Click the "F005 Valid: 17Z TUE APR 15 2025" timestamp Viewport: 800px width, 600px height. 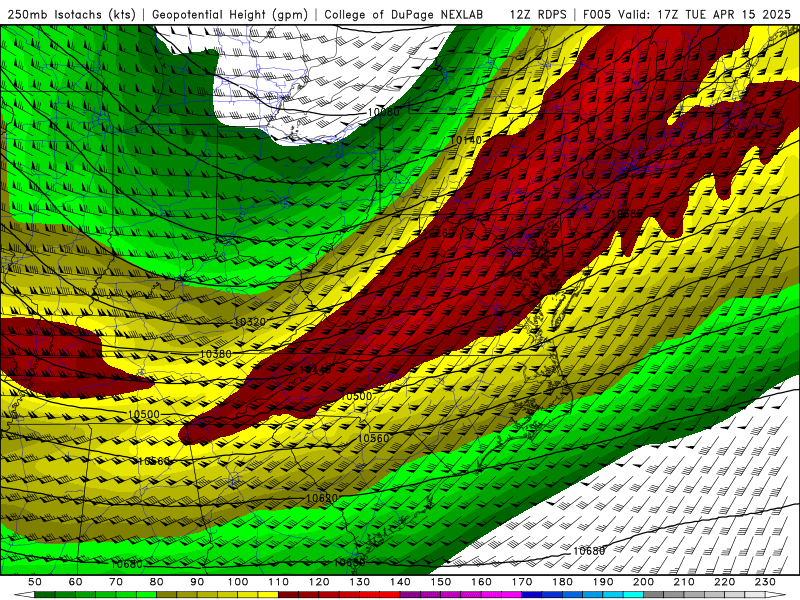point(686,14)
